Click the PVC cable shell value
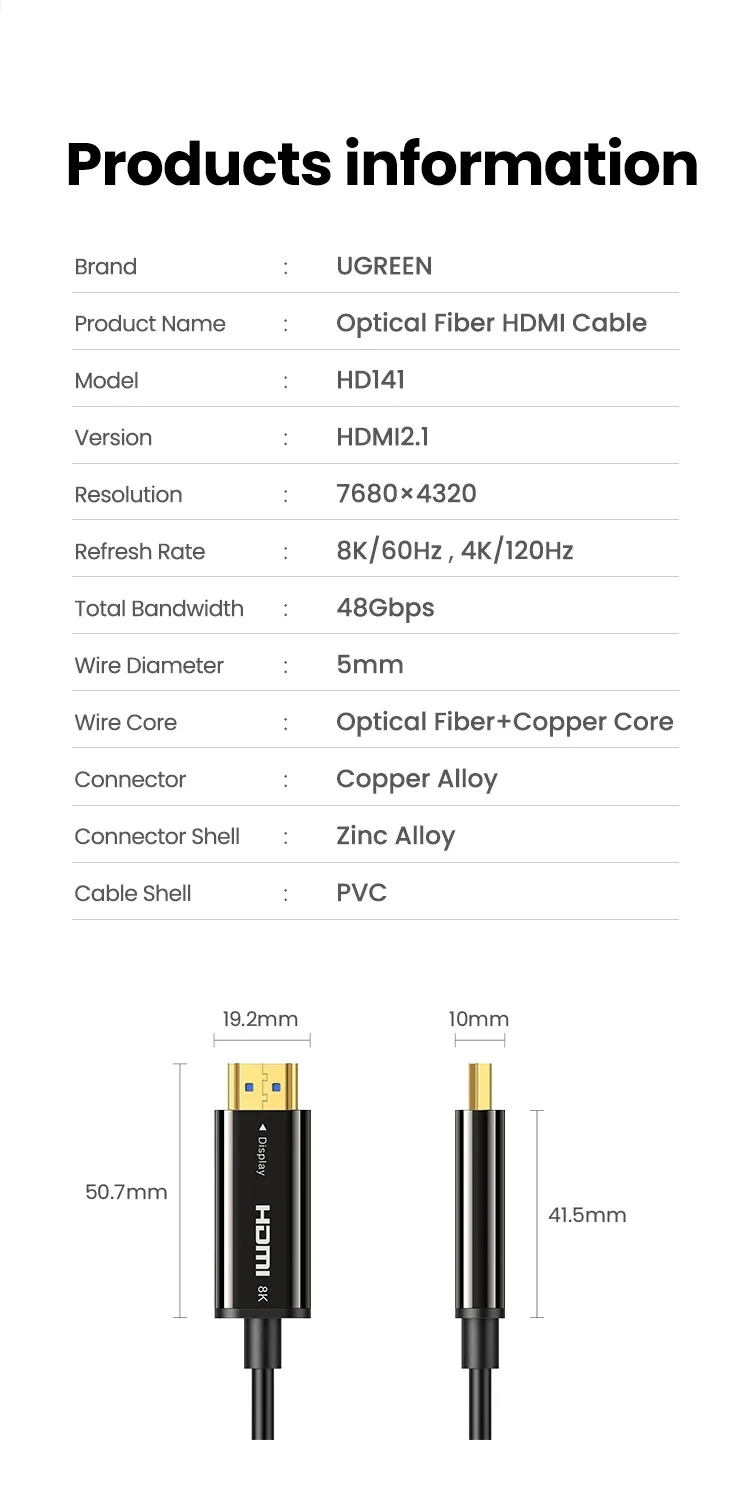This screenshot has height=1499, width=750. click(x=361, y=892)
